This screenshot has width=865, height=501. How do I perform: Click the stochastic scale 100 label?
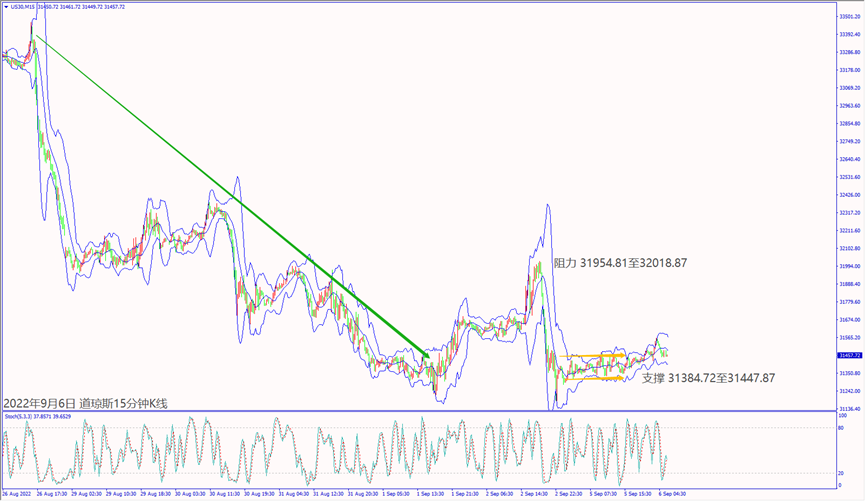point(844,414)
